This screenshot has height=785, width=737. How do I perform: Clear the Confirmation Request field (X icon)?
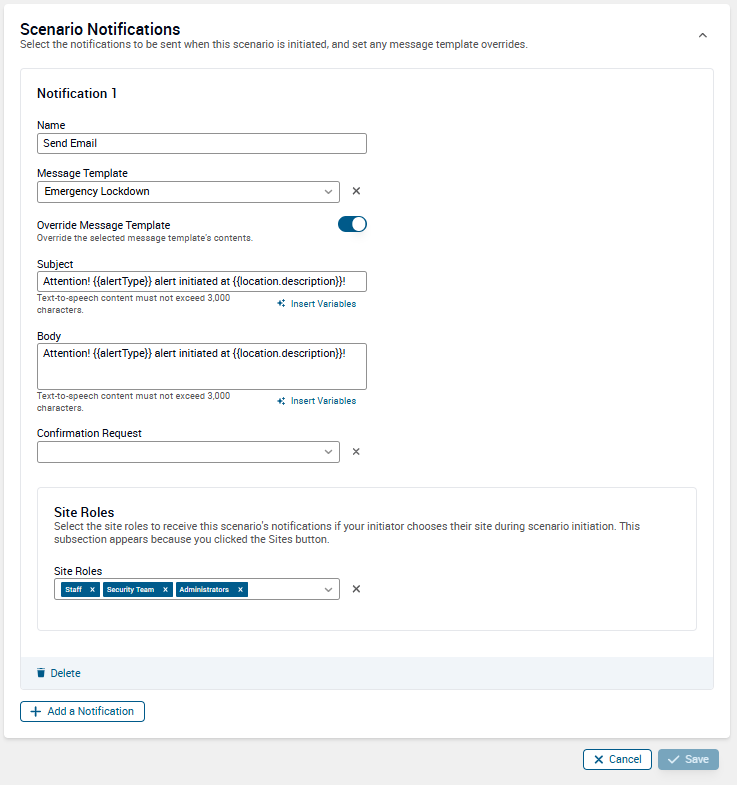coord(356,452)
